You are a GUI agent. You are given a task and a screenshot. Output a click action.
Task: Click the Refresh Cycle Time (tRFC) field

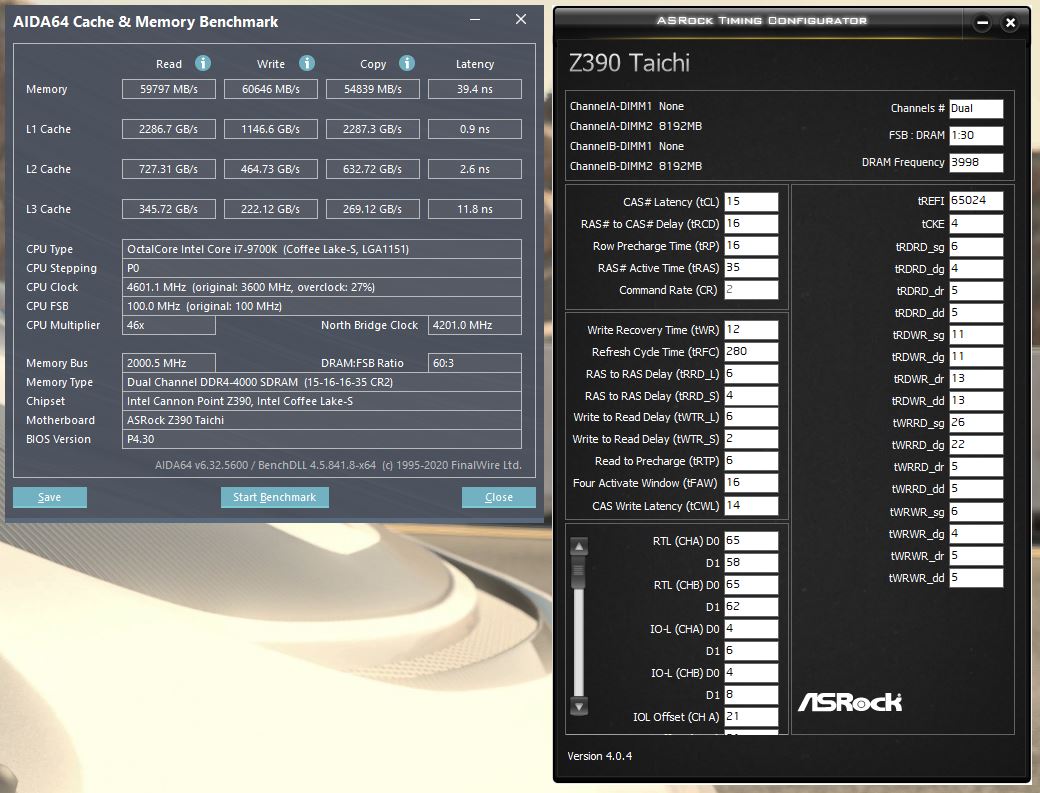751,351
